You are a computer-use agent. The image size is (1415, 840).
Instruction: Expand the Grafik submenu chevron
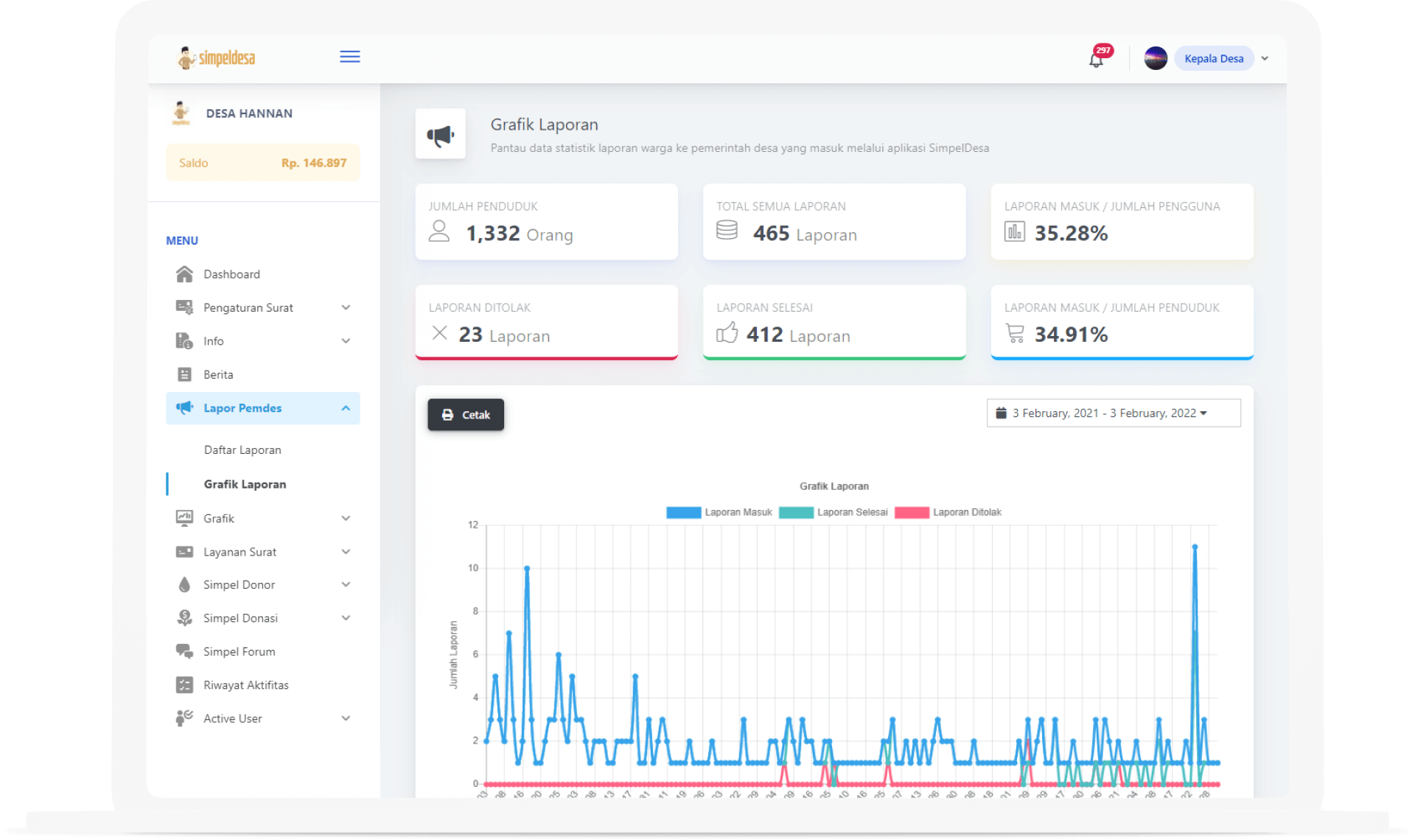[x=346, y=518]
